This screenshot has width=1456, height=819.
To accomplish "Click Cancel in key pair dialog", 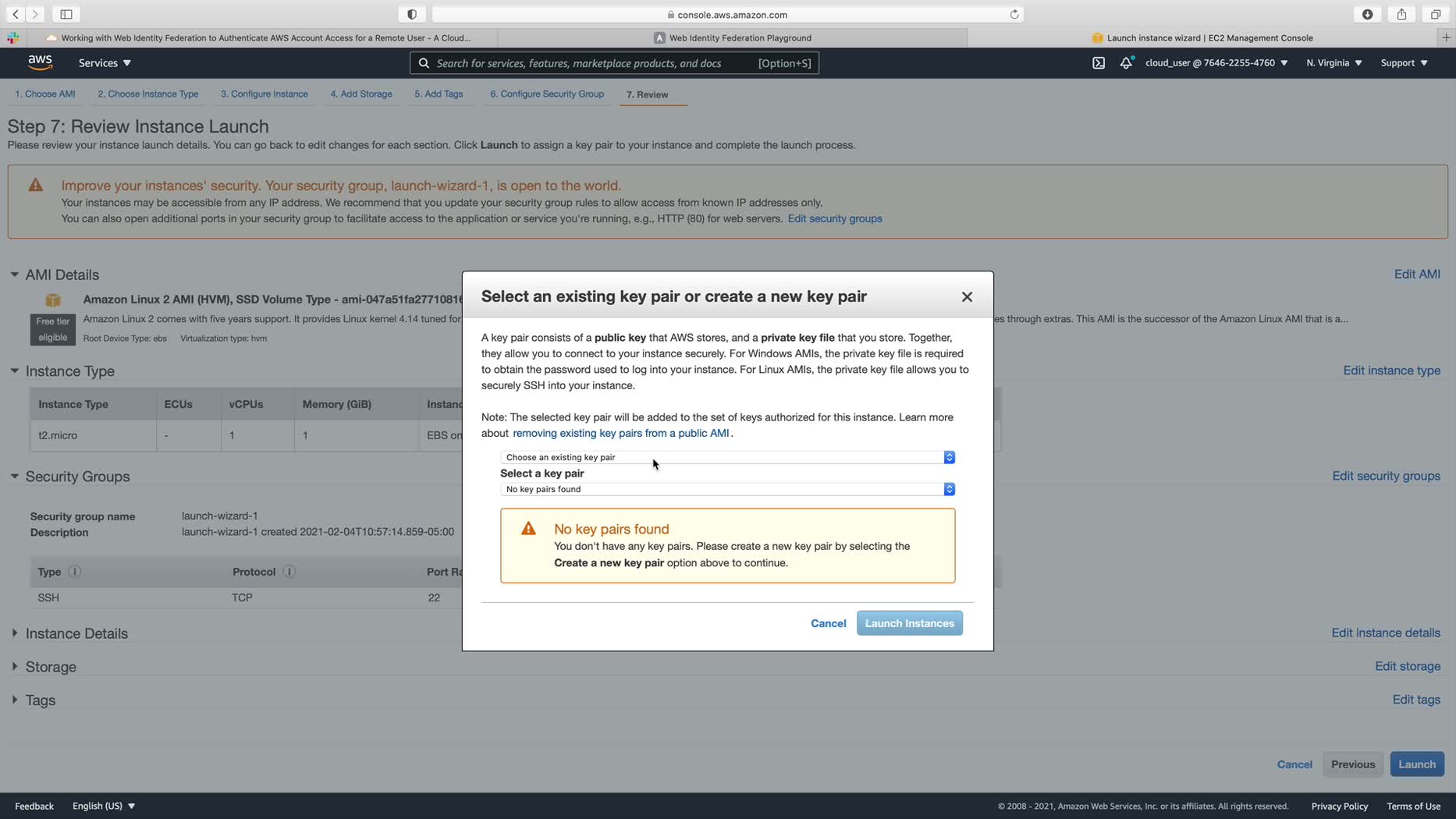I will coord(829,623).
